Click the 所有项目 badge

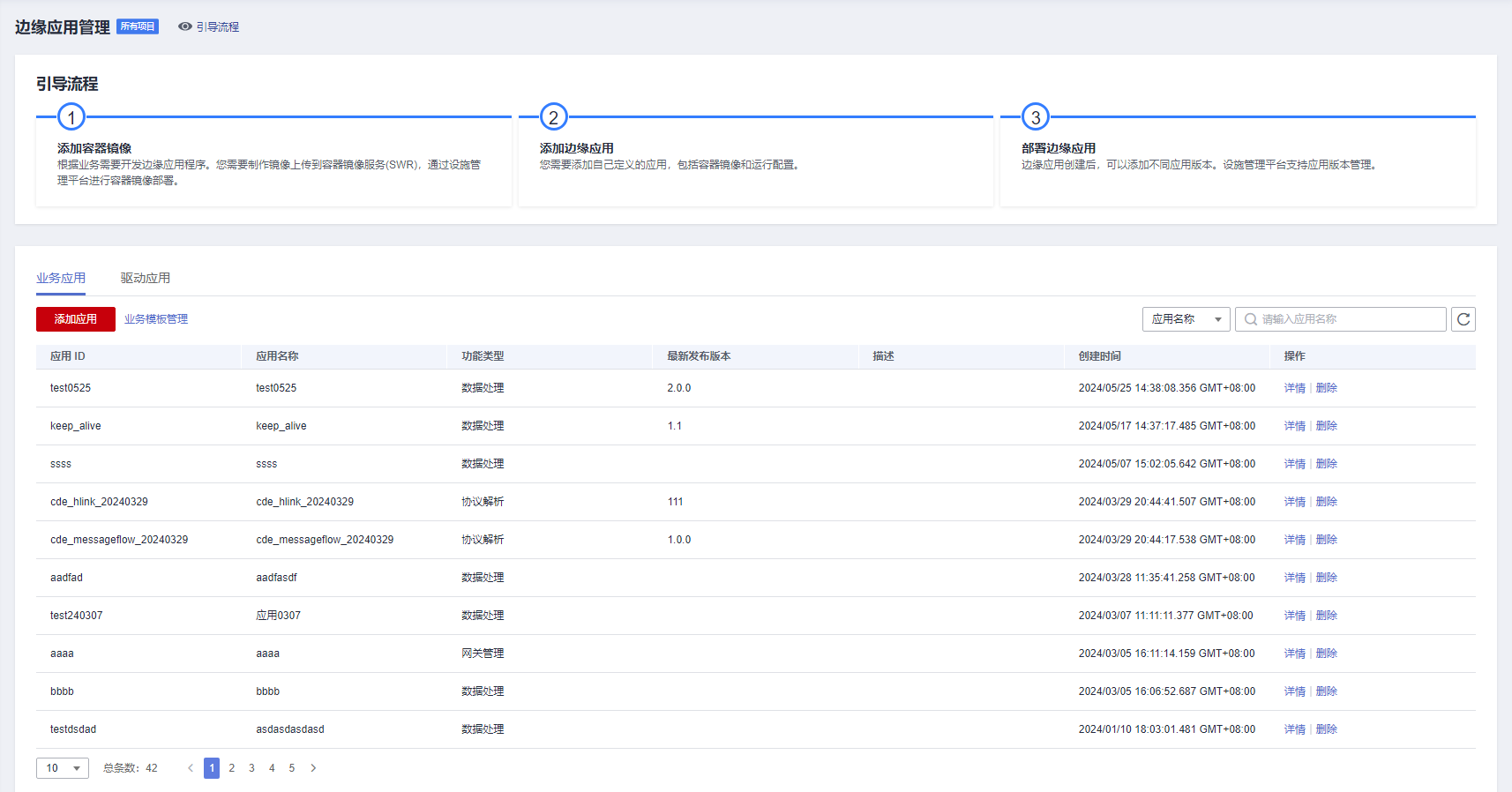pyautogui.click(x=138, y=26)
